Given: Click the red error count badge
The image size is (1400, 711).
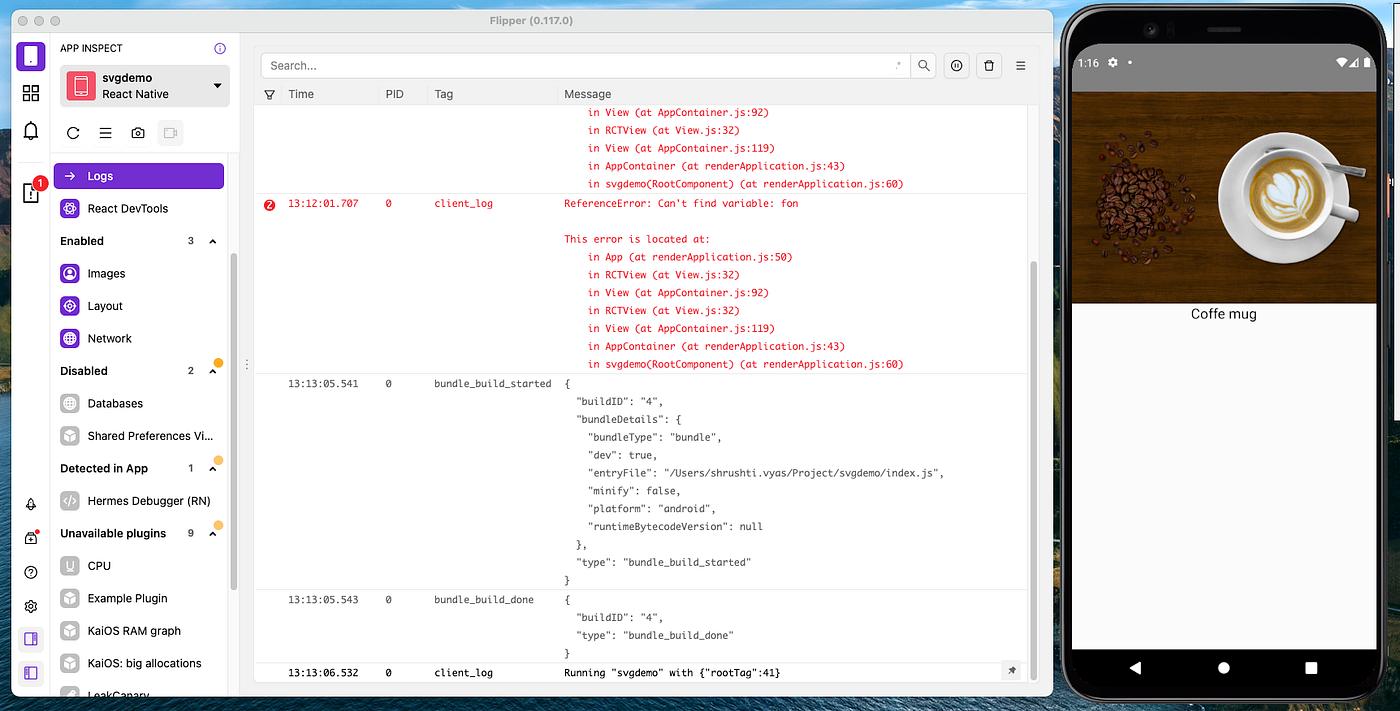Looking at the screenshot, I should pyautogui.click(x=269, y=204).
